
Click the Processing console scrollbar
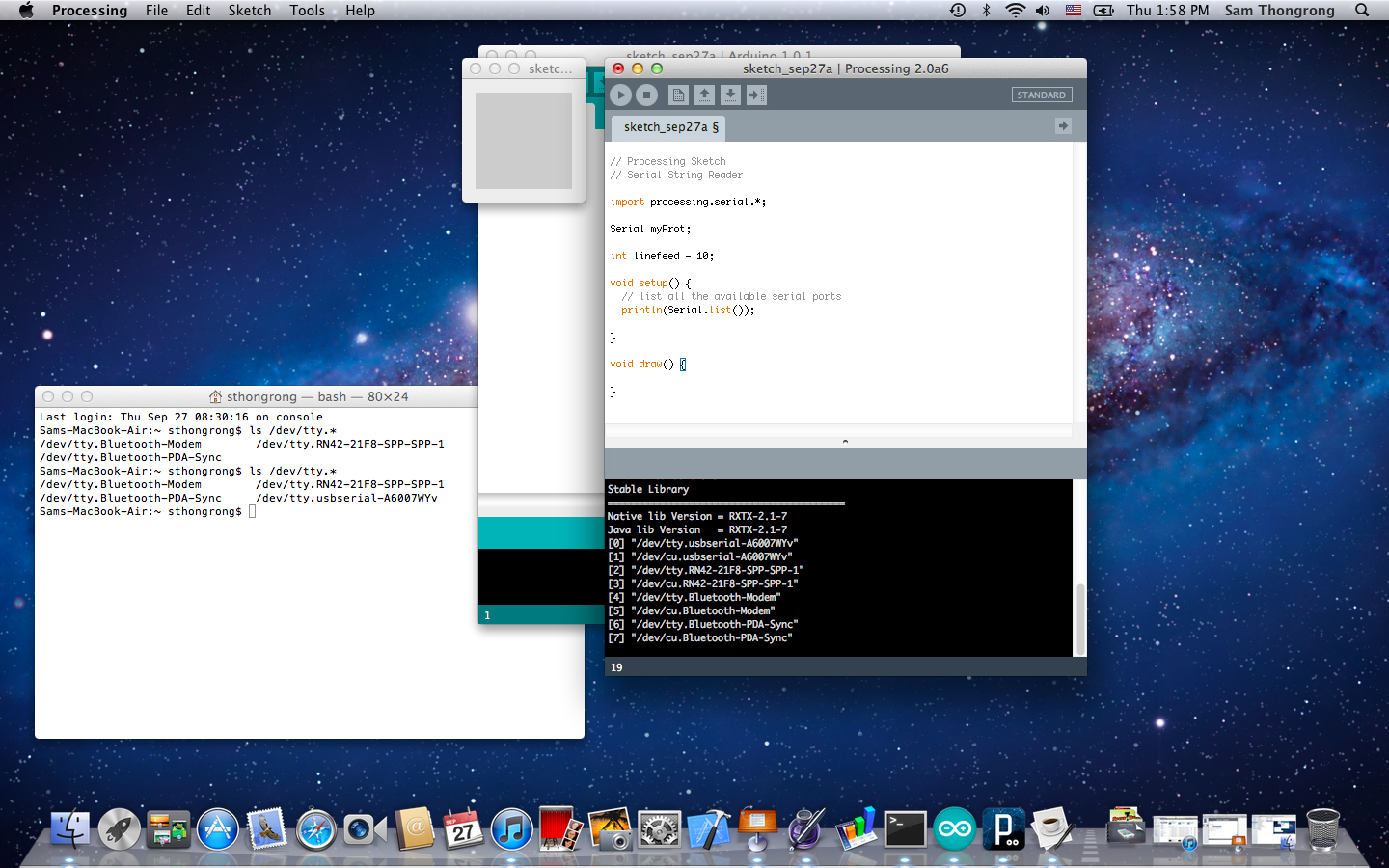1080,617
